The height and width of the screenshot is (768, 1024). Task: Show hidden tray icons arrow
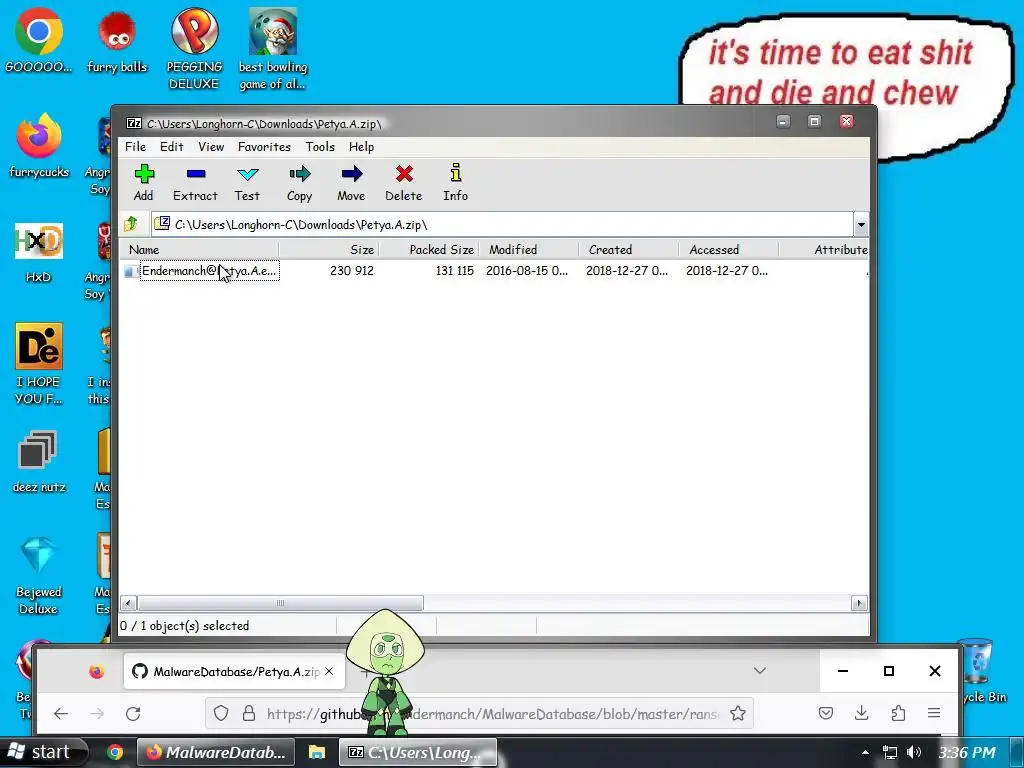(x=865, y=752)
